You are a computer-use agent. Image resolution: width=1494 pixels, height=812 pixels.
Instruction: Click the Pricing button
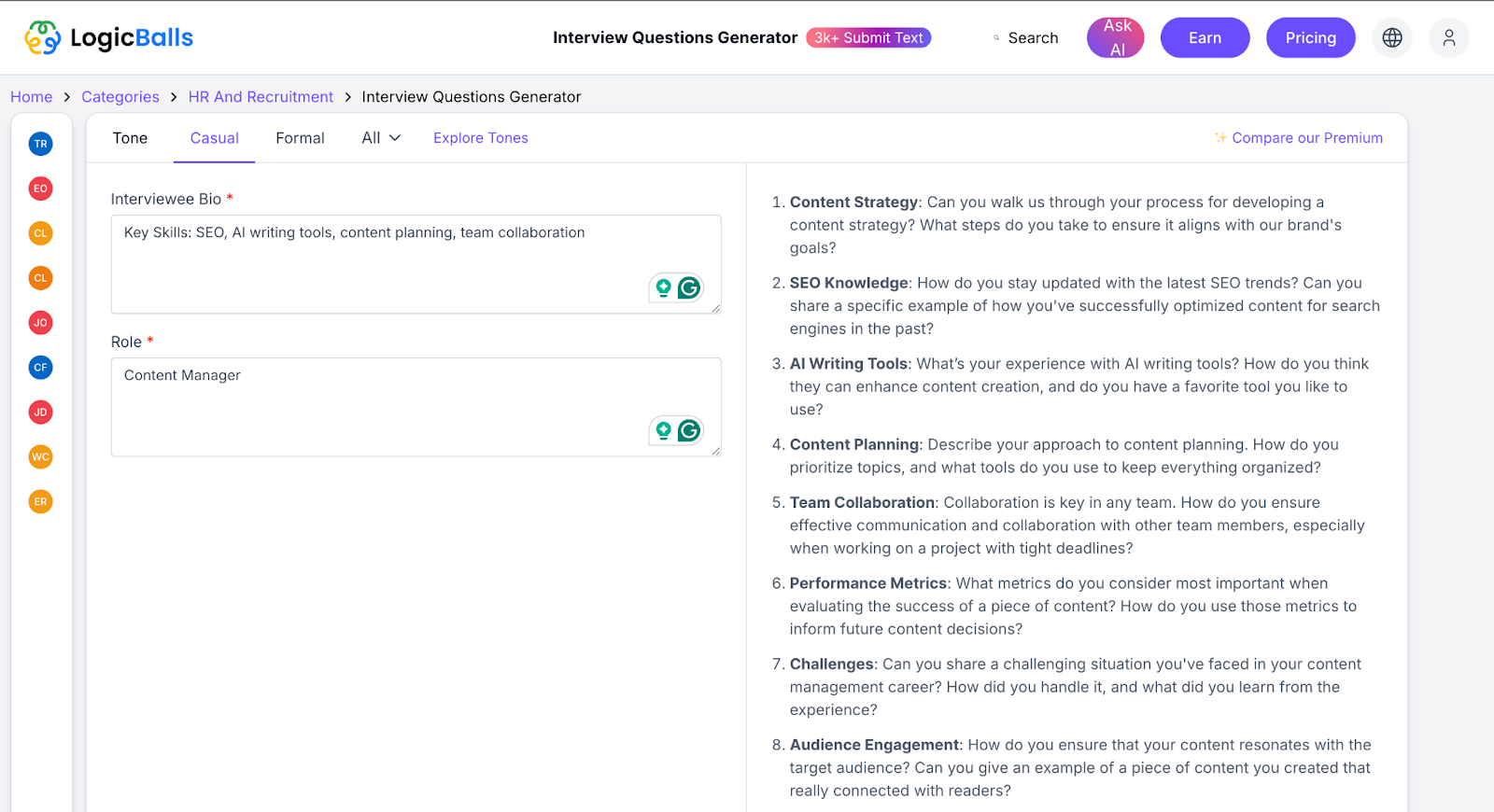(1311, 38)
